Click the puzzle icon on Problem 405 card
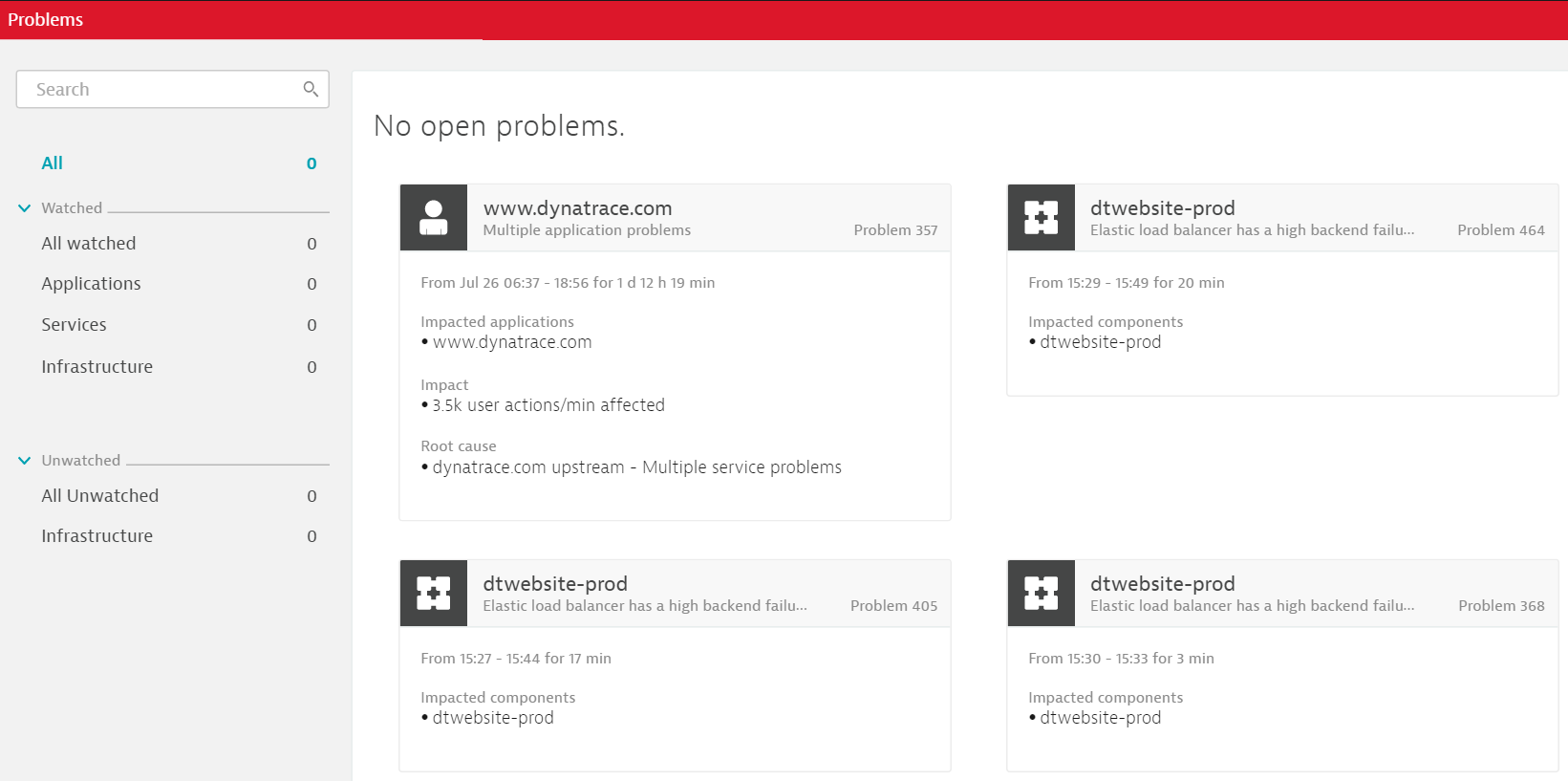 click(434, 594)
